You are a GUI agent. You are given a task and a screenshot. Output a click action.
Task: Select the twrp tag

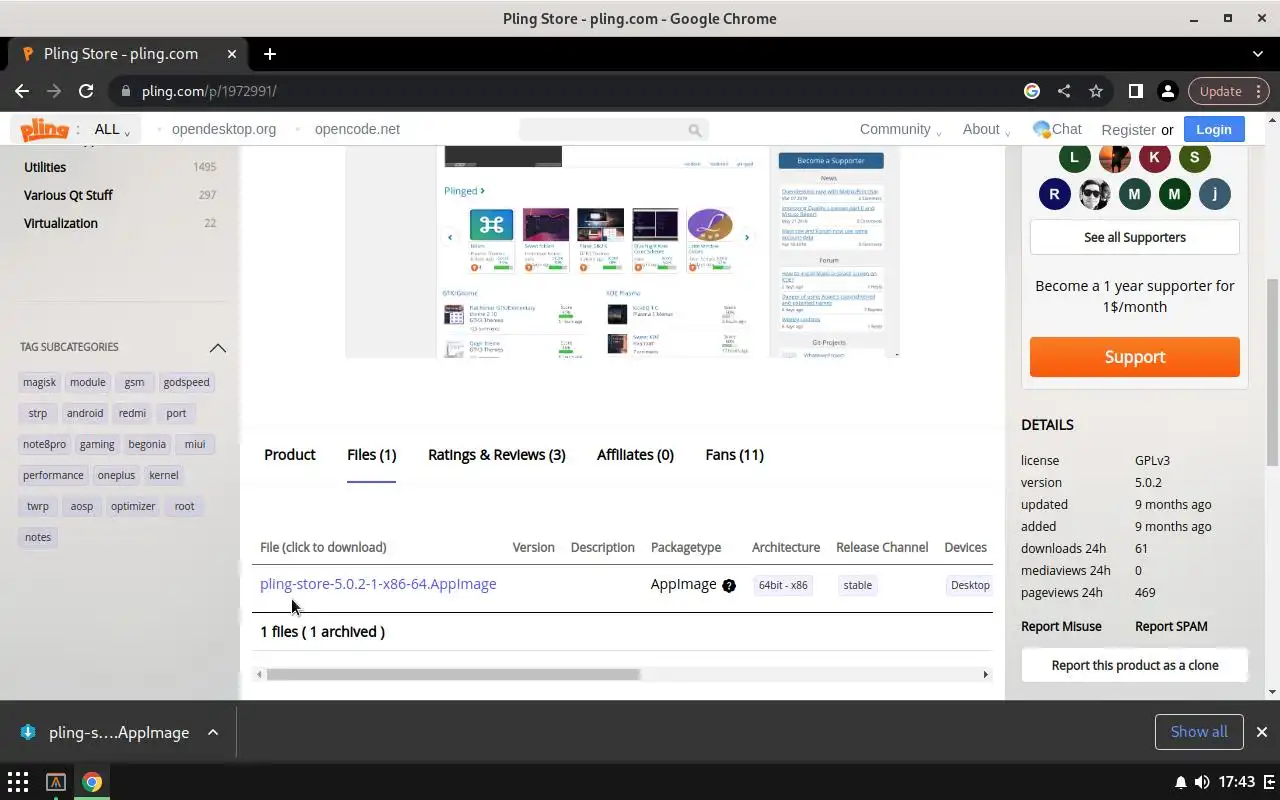point(38,506)
